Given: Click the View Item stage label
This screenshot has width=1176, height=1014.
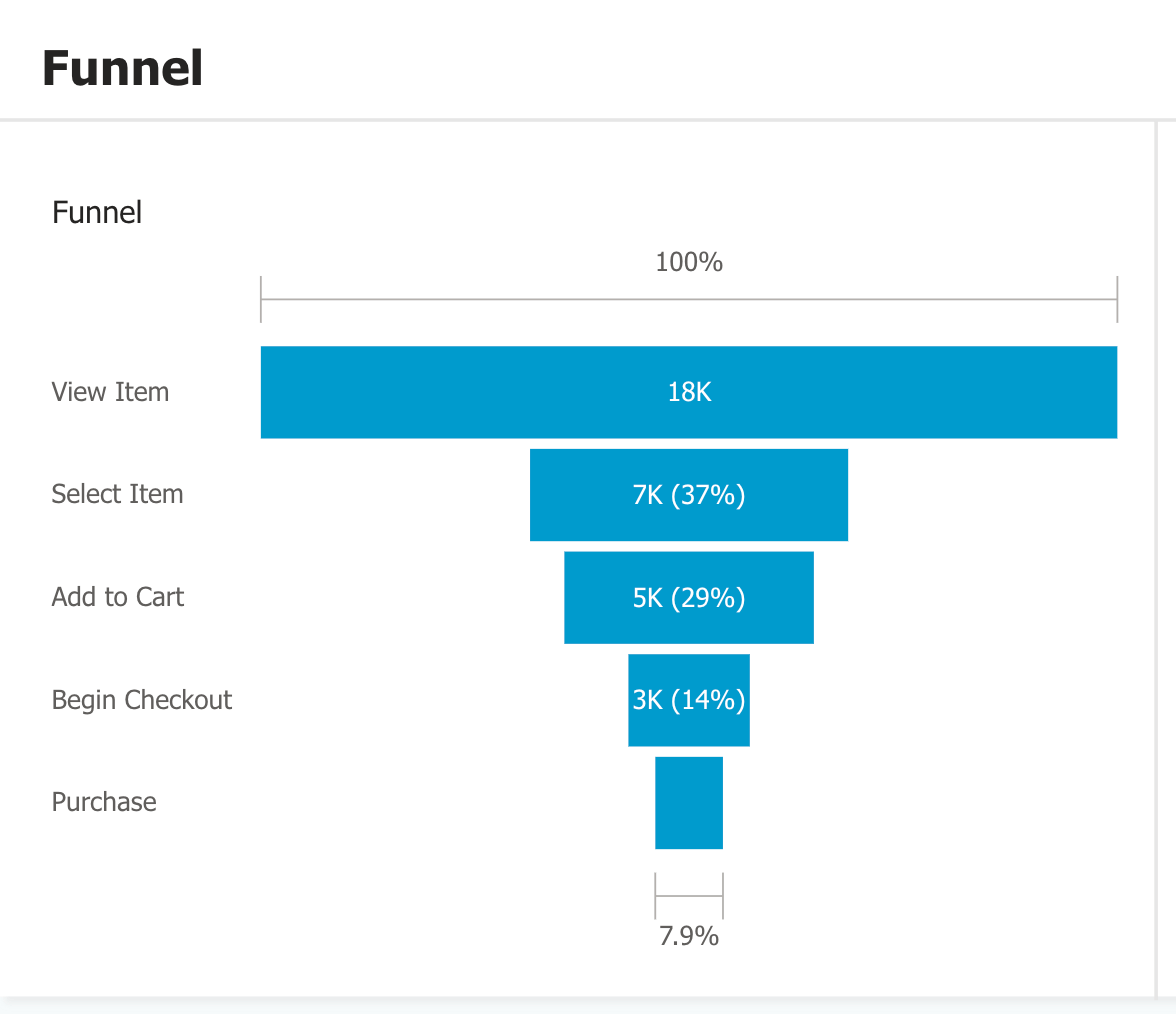Looking at the screenshot, I should [x=110, y=392].
